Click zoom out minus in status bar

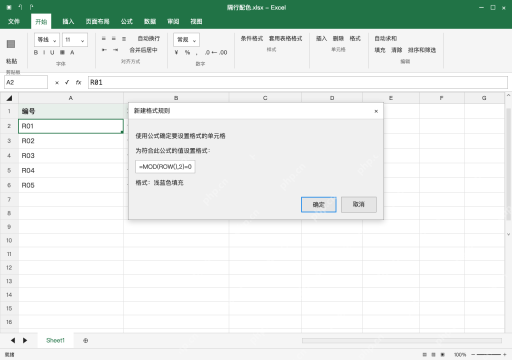[473, 355]
